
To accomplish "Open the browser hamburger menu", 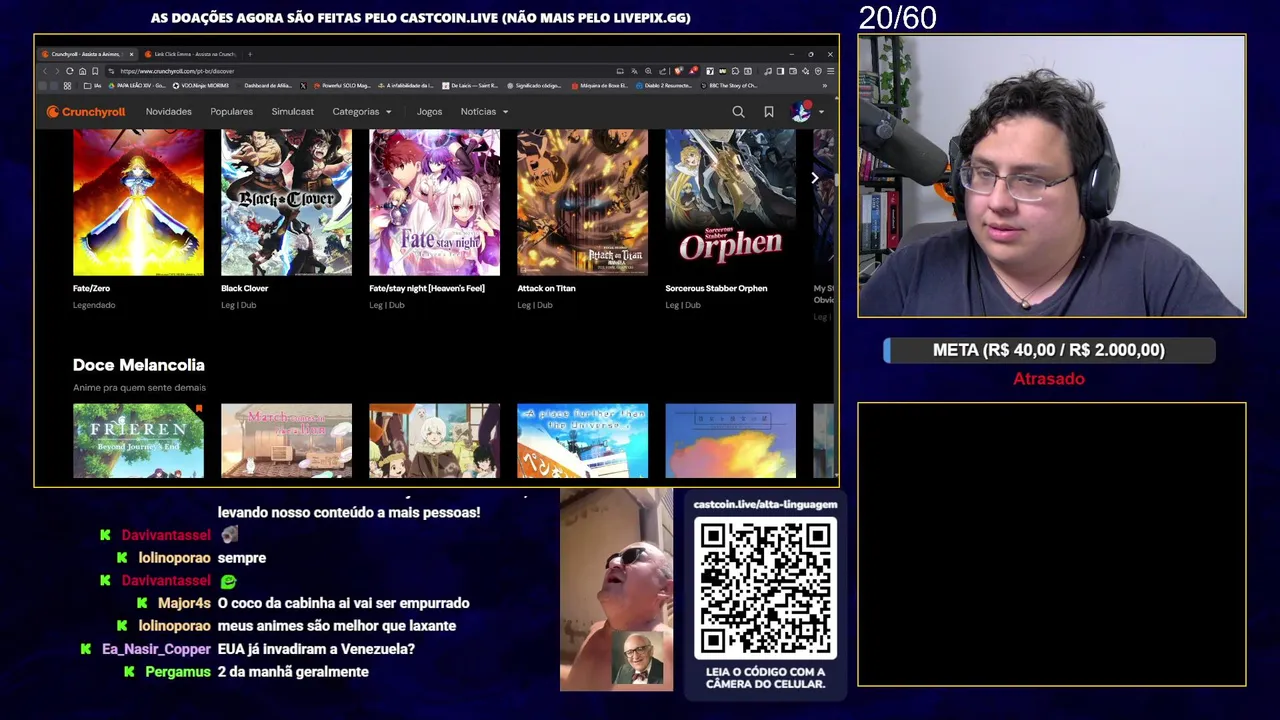I will click(830, 71).
